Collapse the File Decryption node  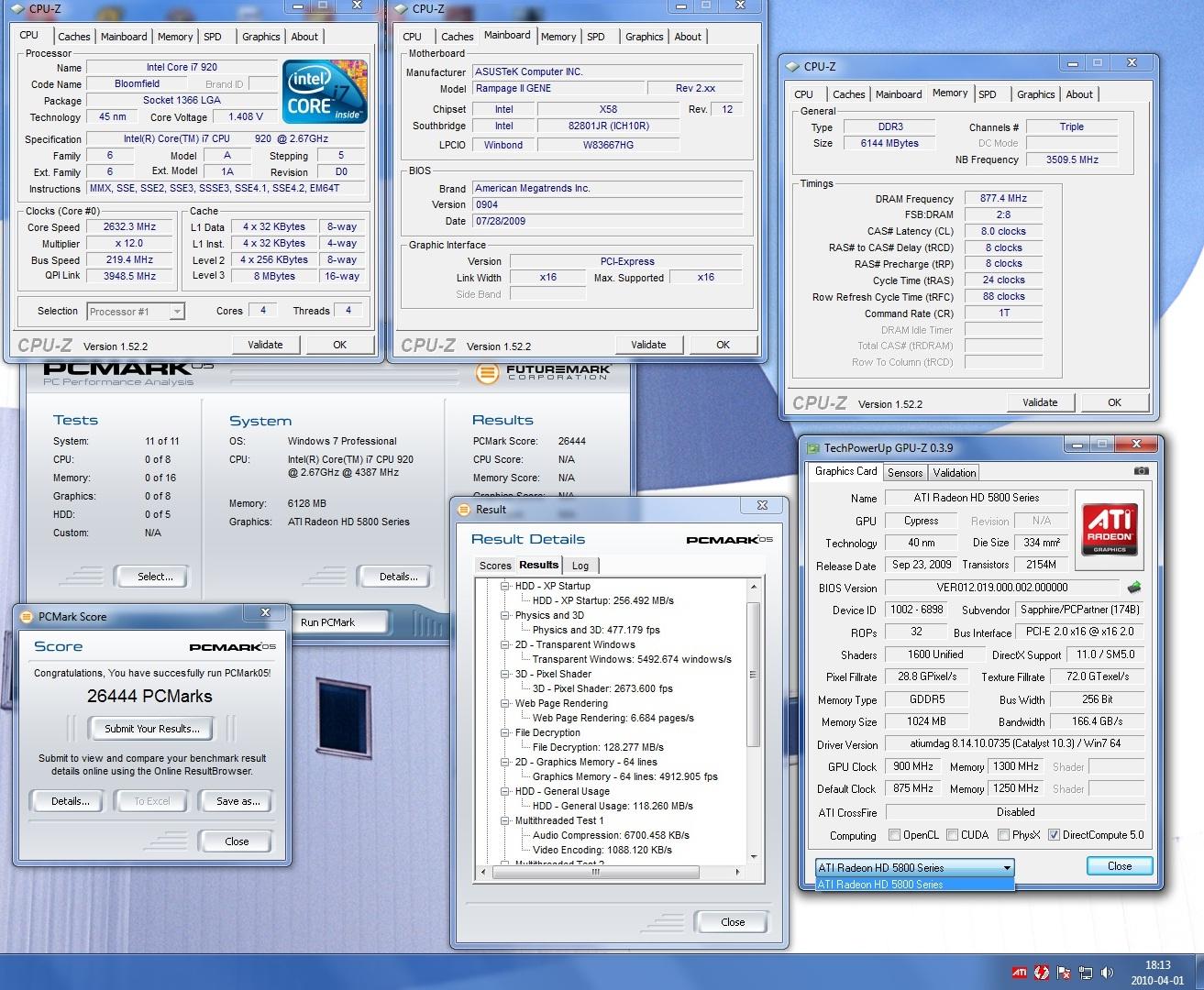[x=504, y=732]
